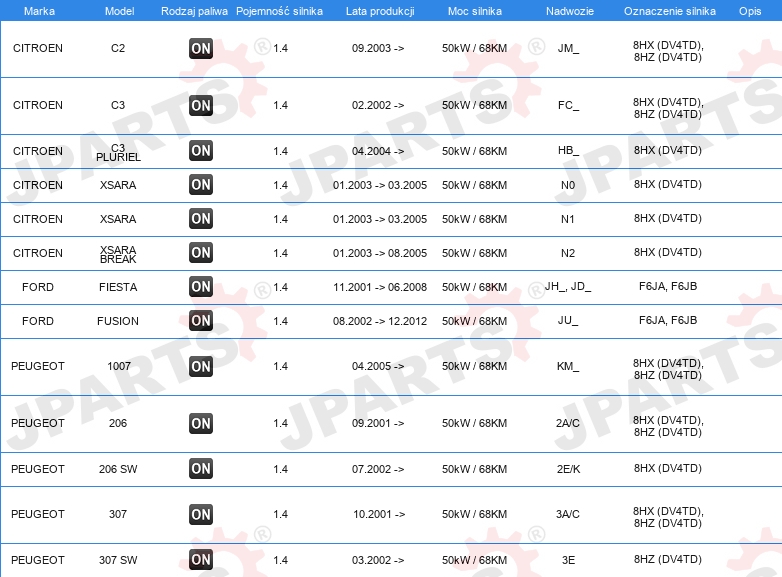Click the 8HZ (DV4TD) engine code in 307 SW row

click(x=668, y=560)
